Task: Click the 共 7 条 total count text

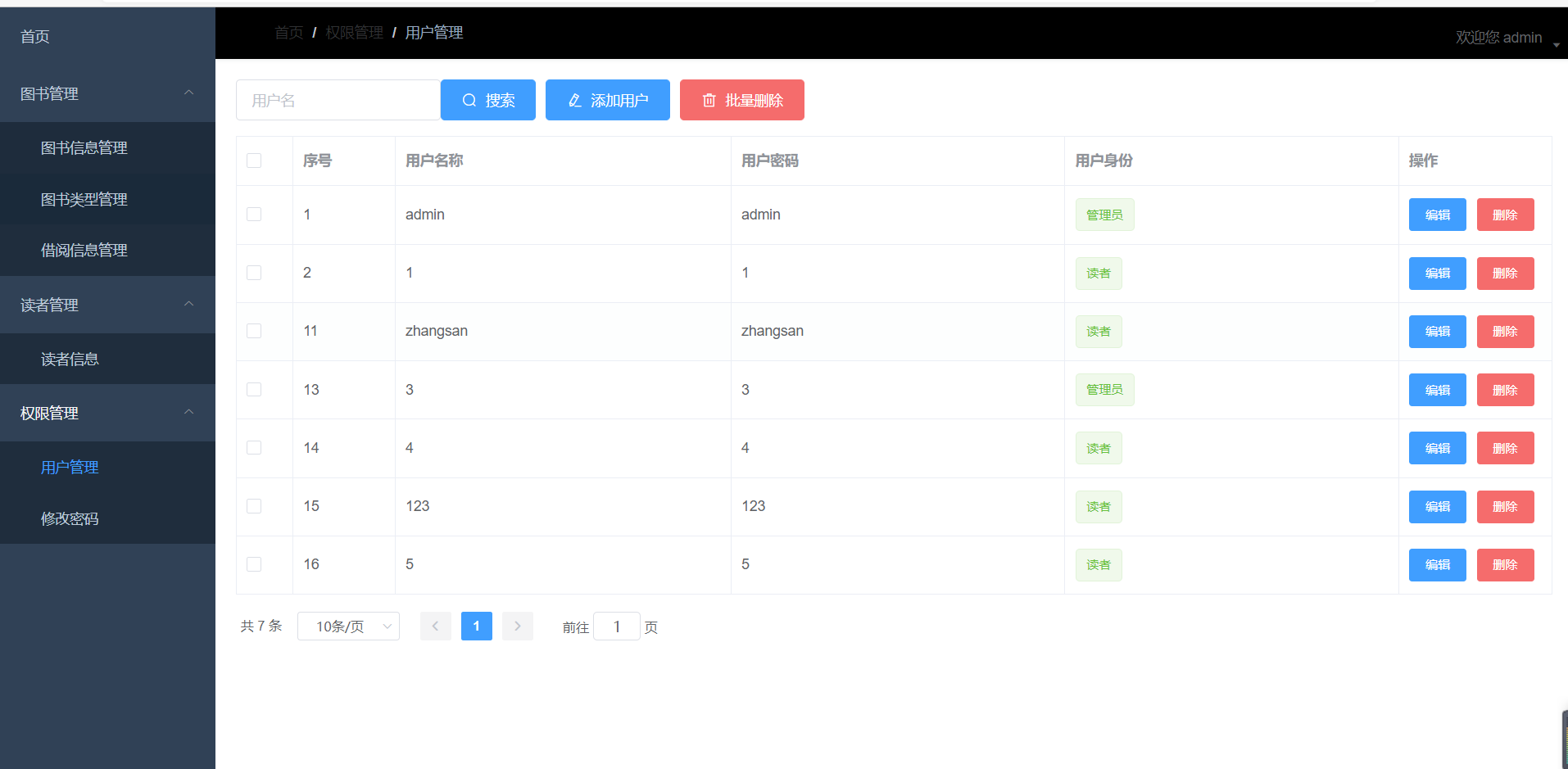Action: (x=261, y=627)
